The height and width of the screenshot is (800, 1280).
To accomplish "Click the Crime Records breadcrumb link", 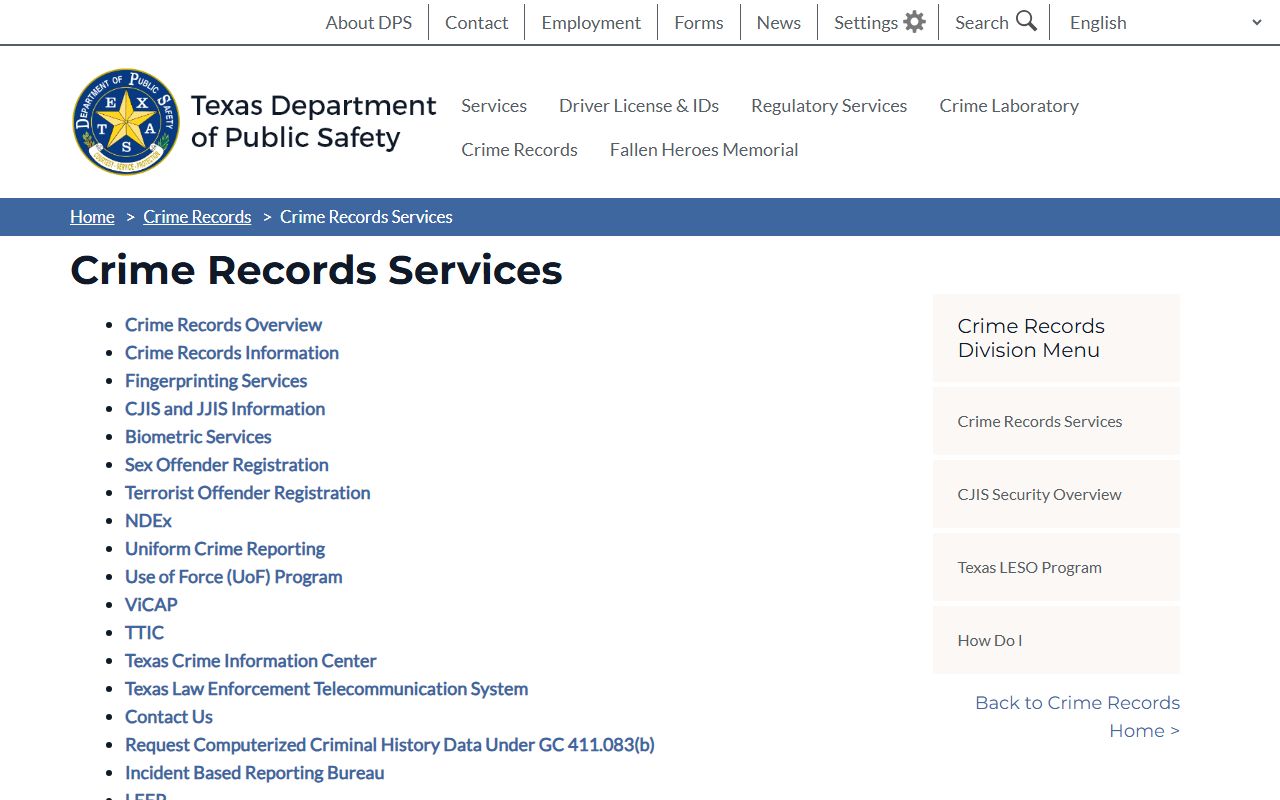I will (x=197, y=217).
